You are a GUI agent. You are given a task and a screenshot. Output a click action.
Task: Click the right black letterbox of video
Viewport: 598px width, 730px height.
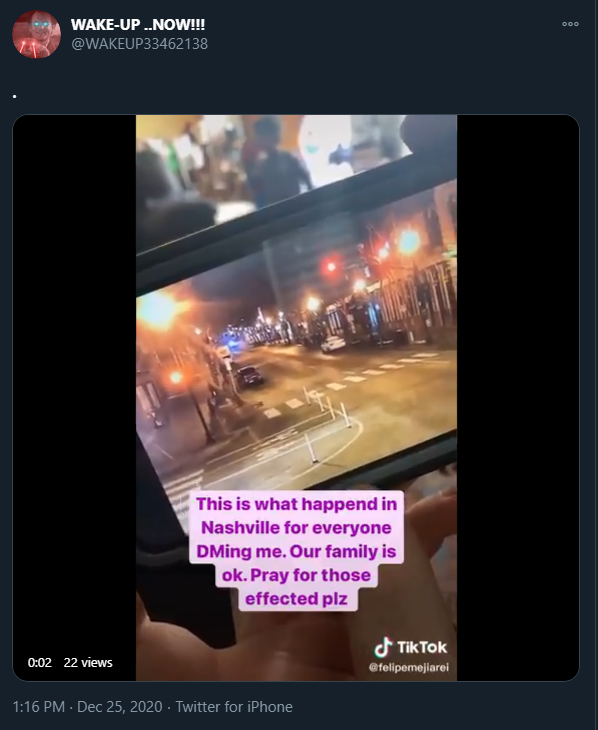[x=518, y=398]
